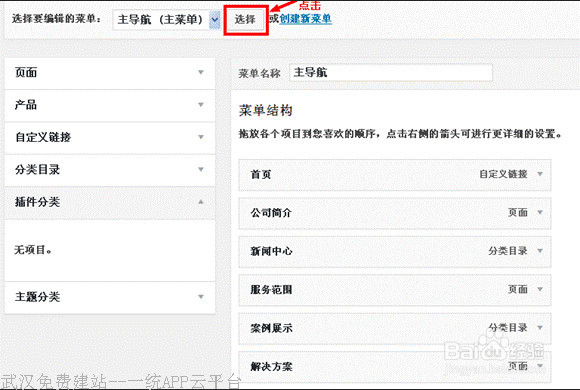Click the 主题分类 panel title
580x390 pixels.
[x=37, y=297]
